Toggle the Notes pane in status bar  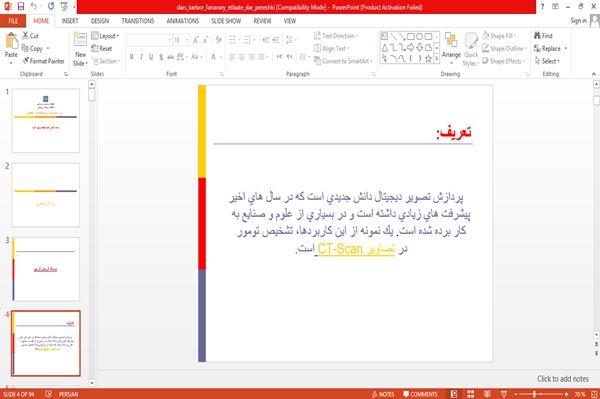pyautogui.click(x=383, y=394)
